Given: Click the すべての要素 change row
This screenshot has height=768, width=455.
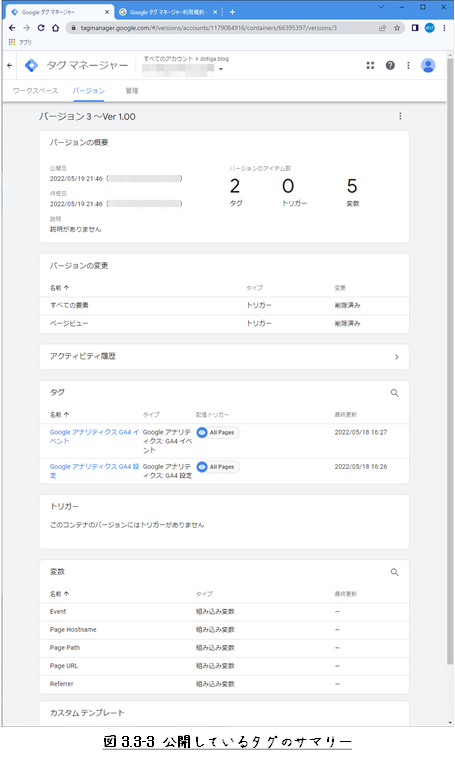Looking at the screenshot, I should tap(224, 306).
